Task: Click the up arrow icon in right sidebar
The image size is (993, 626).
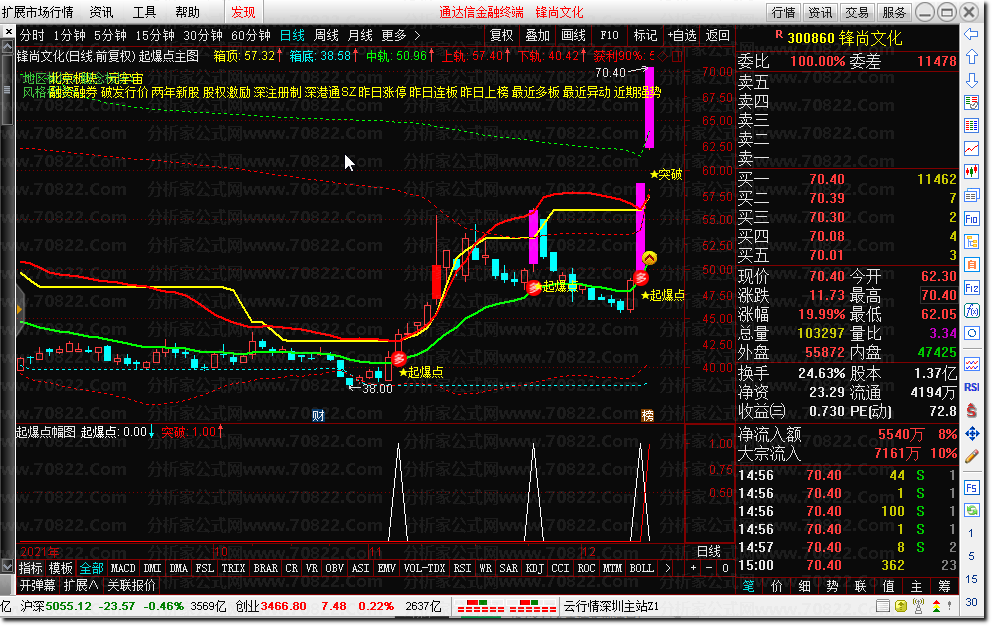Action: pos(971,57)
